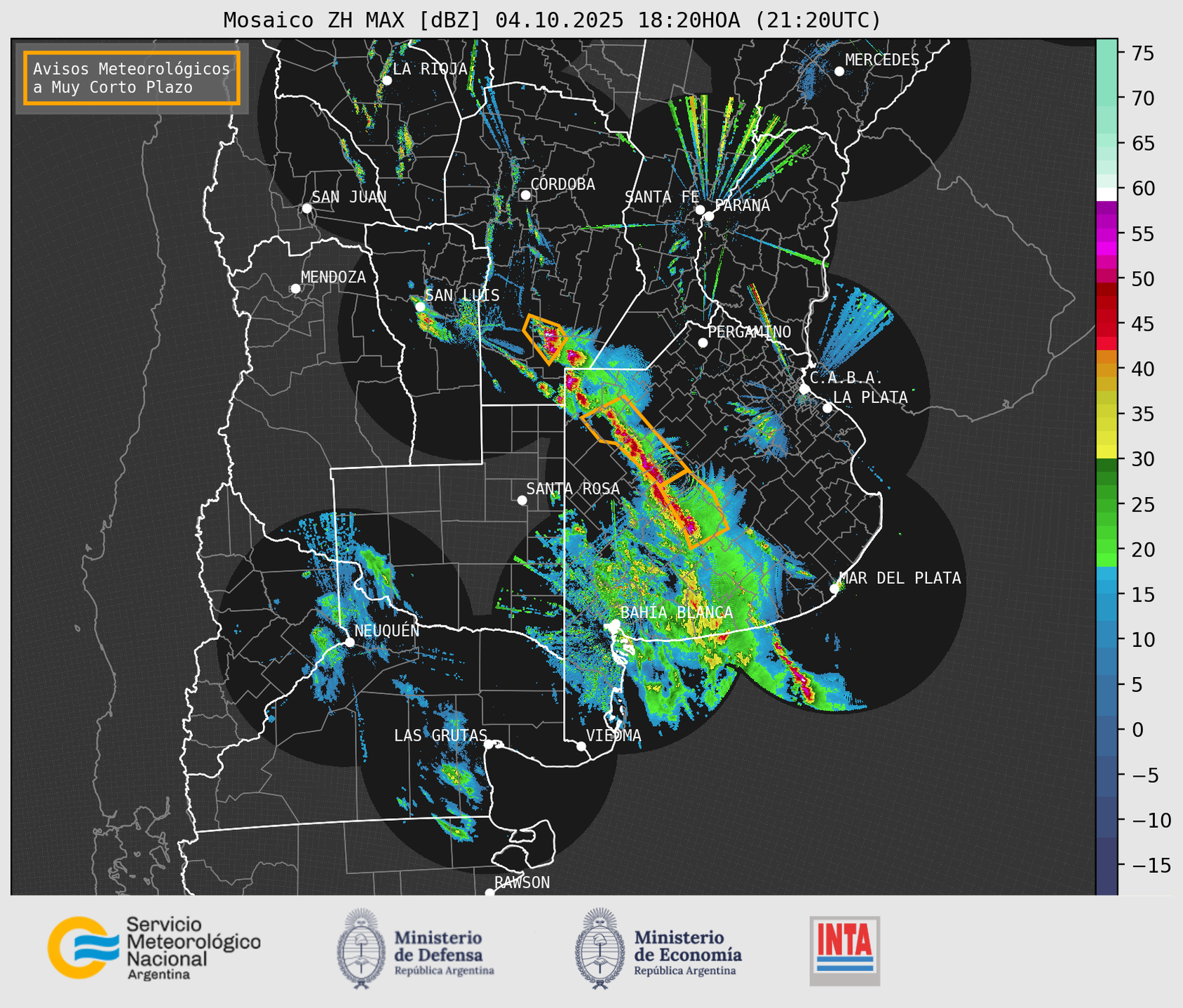
Task: Select the Las Grutas marker dot
Action: (x=489, y=744)
